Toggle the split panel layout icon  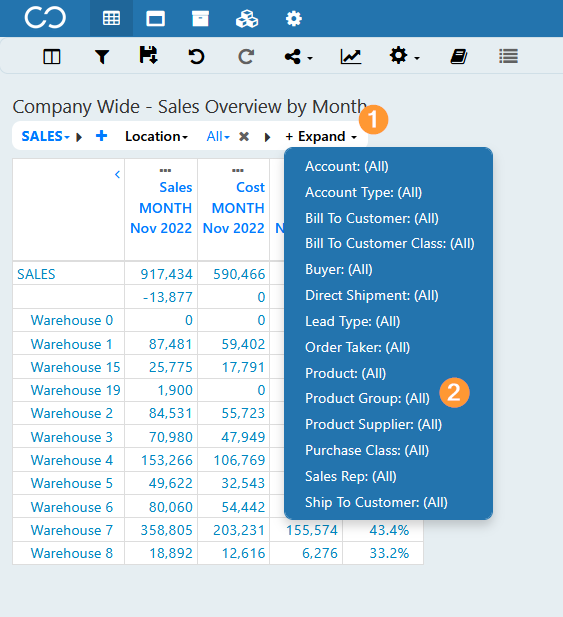(x=52, y=57)
